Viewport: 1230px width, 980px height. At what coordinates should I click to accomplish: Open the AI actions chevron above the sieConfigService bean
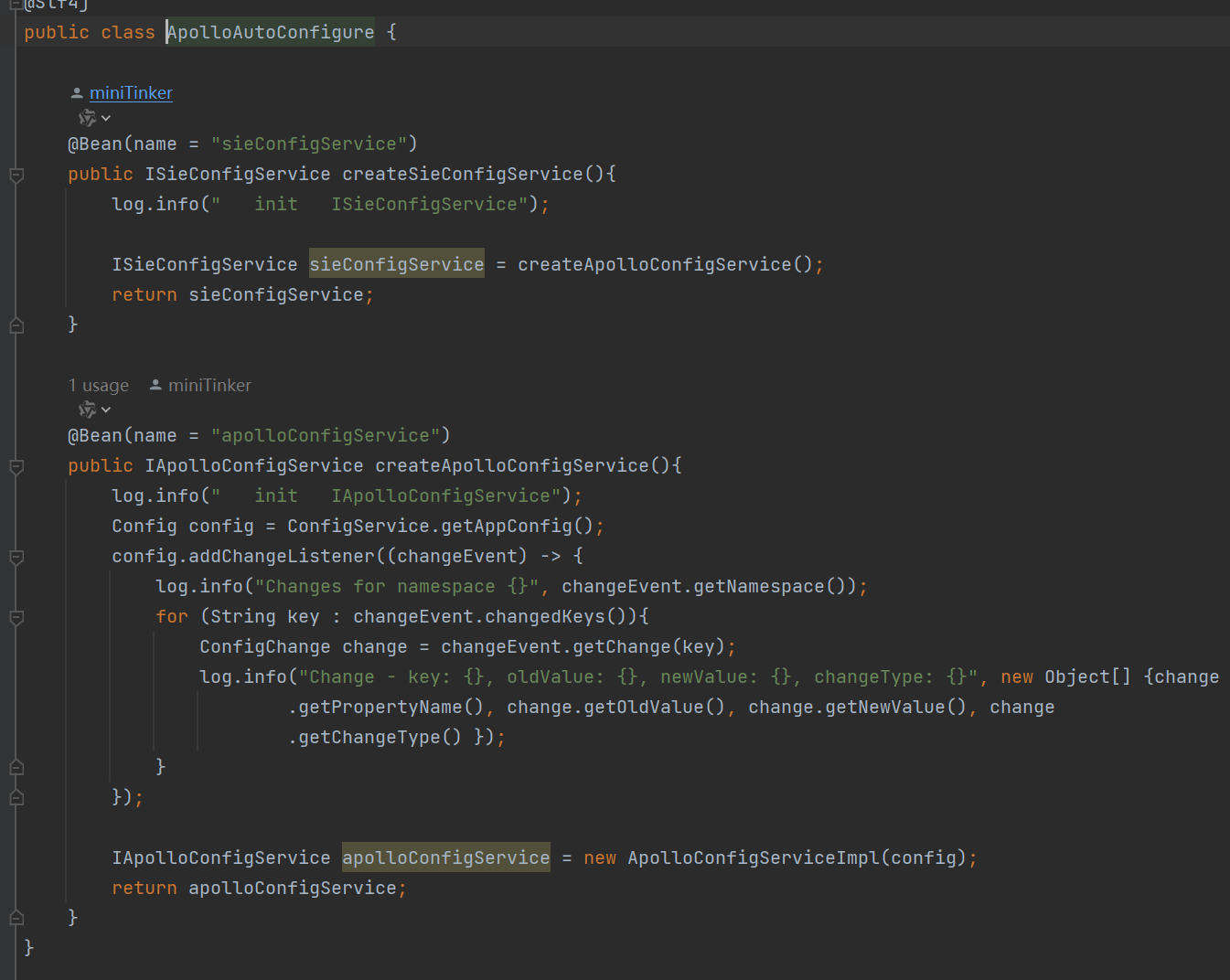click(x=106, y=118)
